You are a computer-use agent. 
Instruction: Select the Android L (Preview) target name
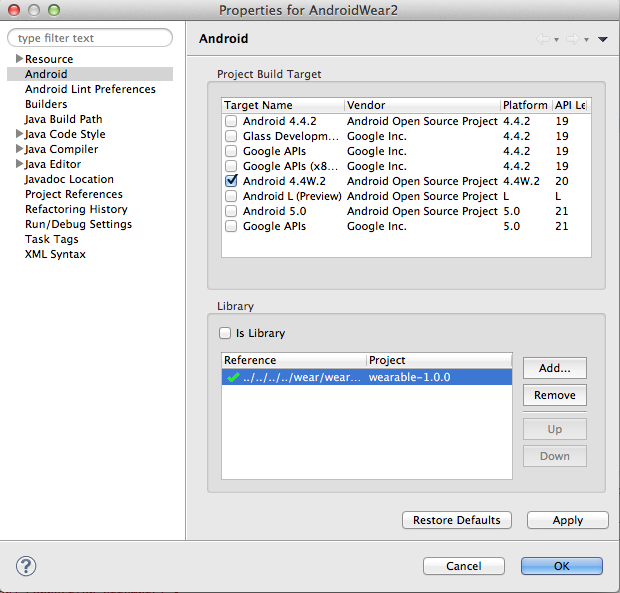click(292, 196)
